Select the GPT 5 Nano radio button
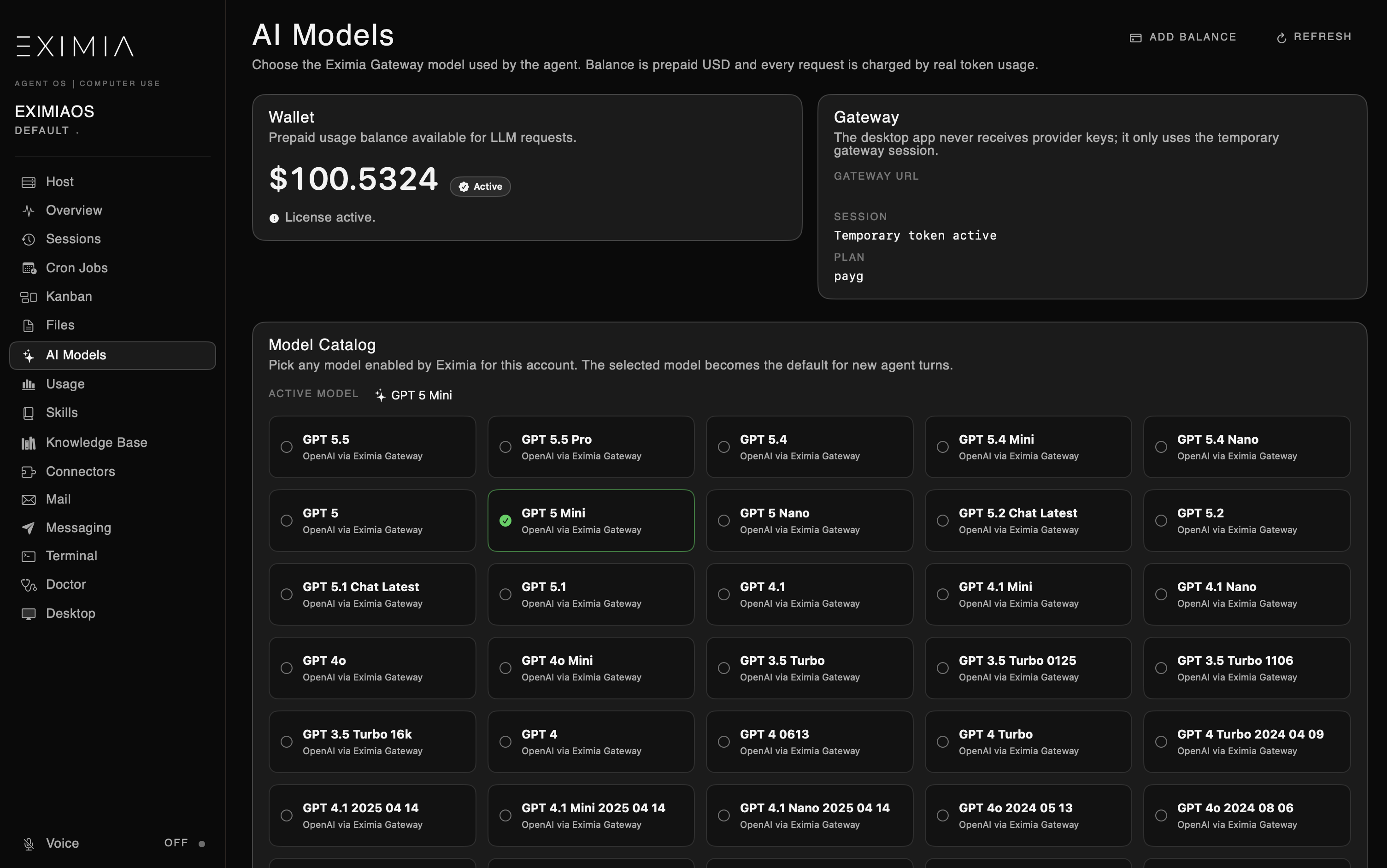The width and height of the screenshot is (1387, 868). click(724, 521)
